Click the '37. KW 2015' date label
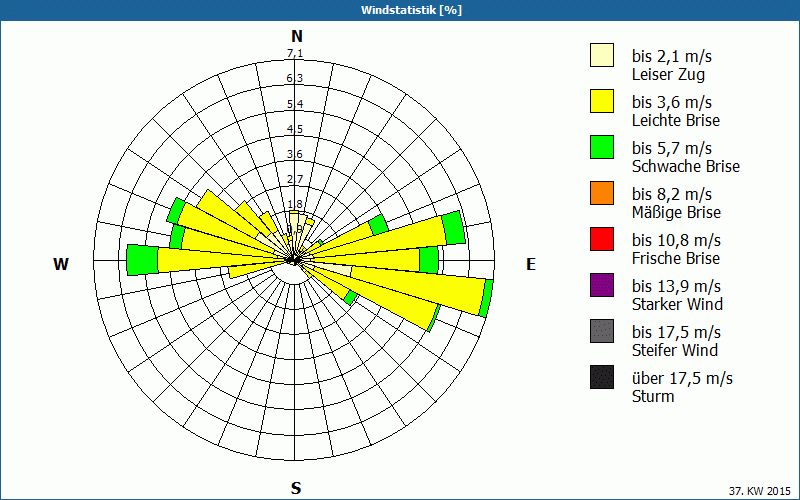Screen dimensions: 800x500 761,491
